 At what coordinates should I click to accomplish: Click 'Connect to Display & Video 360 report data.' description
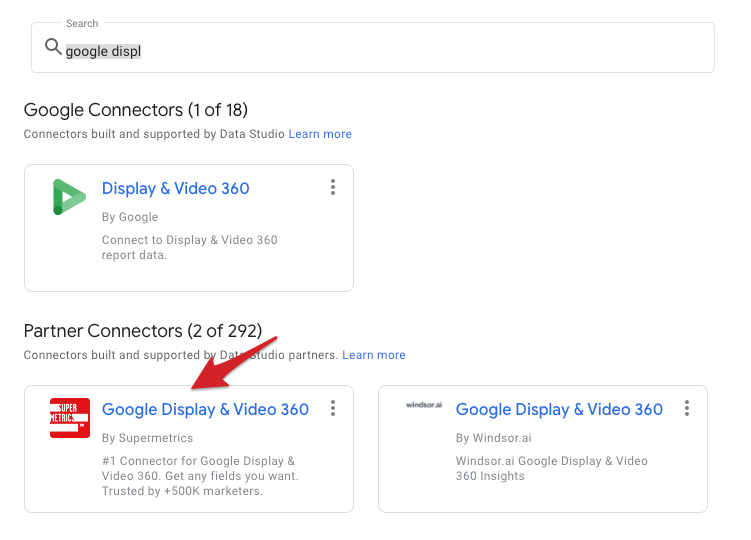tap(189, 247)
